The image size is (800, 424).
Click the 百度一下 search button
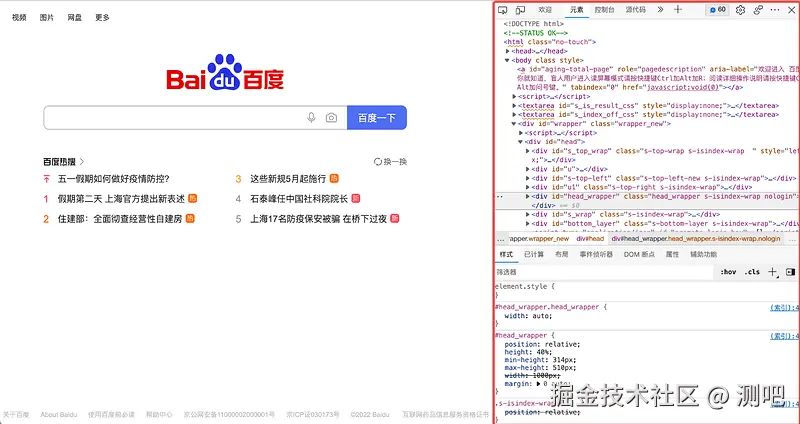pyautogui.click(x=377, y=118)
